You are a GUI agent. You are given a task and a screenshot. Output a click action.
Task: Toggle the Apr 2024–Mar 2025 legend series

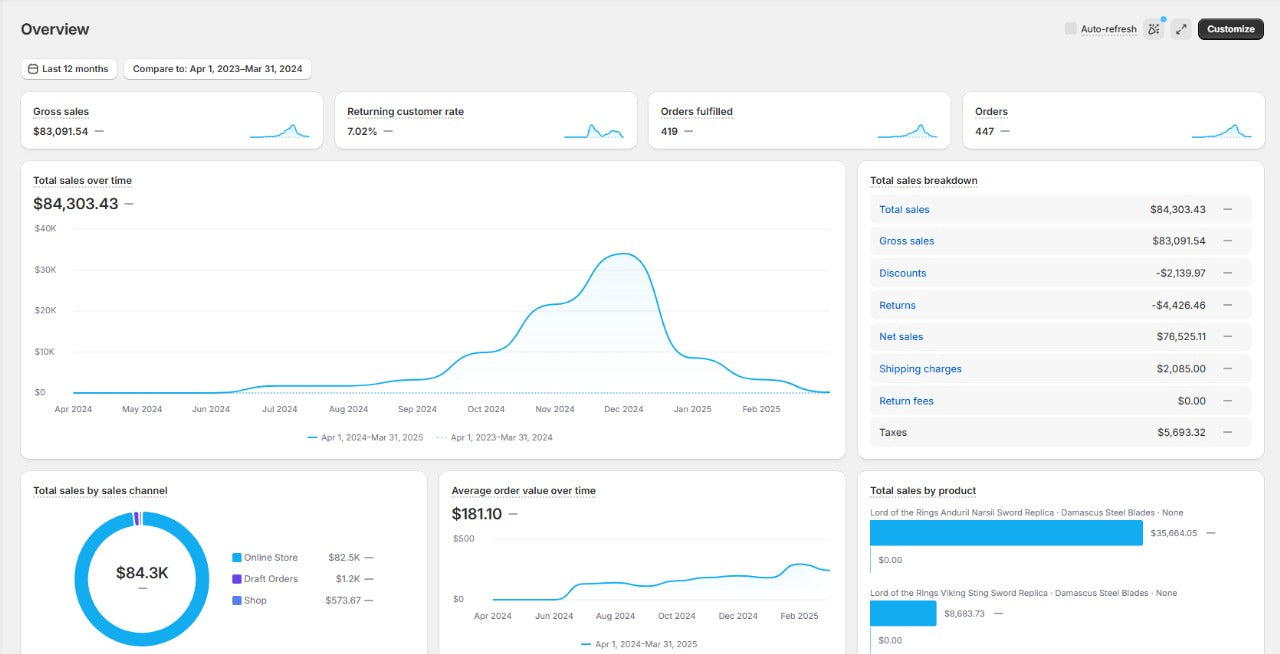click(366, 437)
